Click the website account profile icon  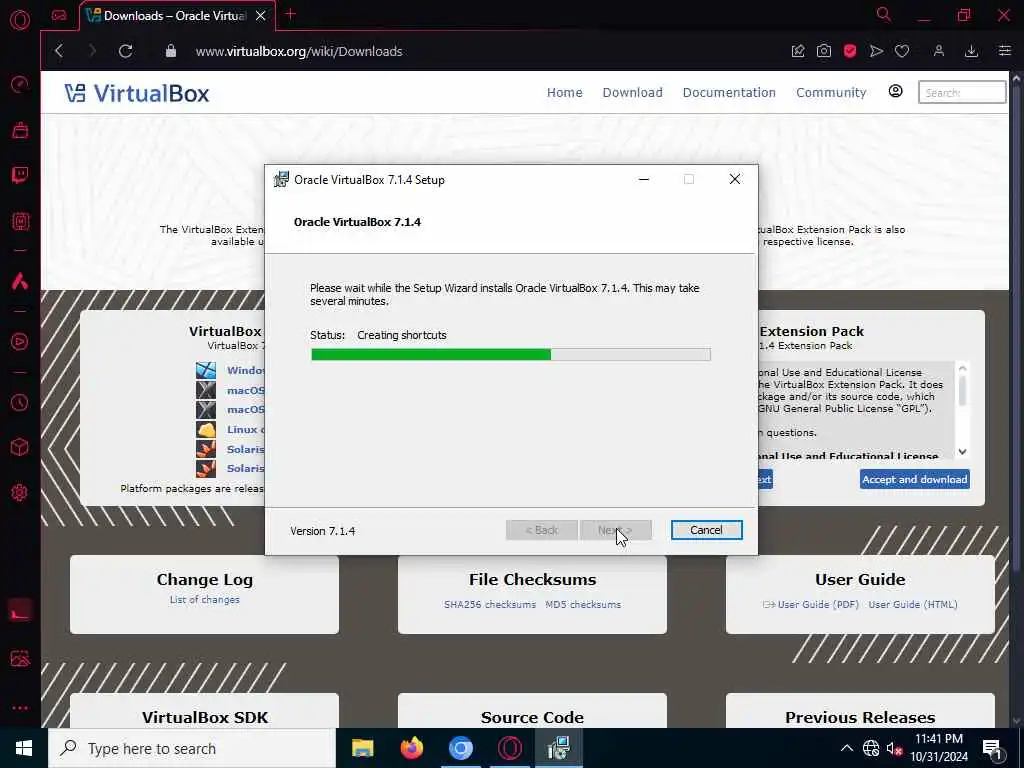pos(895,91)
